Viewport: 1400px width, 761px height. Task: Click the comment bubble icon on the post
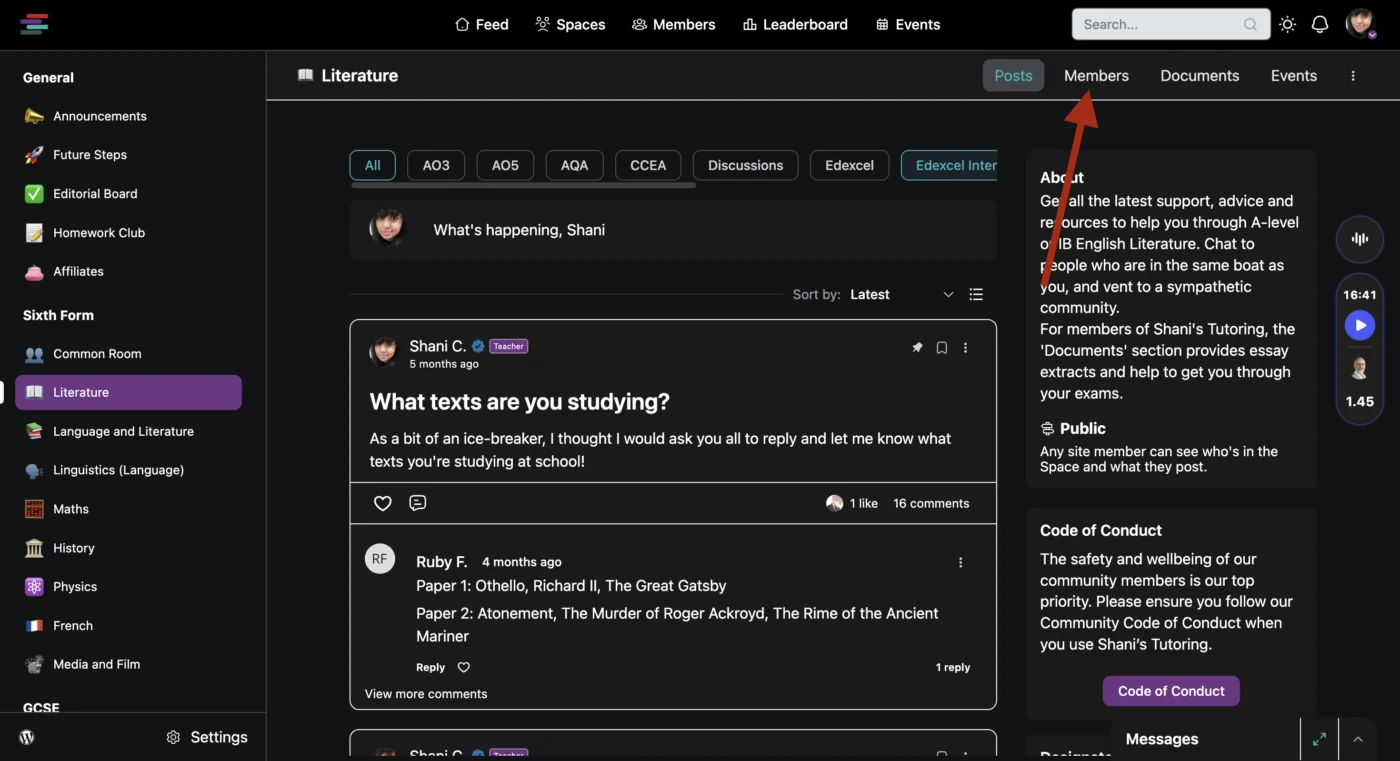[x=418, y=503]
